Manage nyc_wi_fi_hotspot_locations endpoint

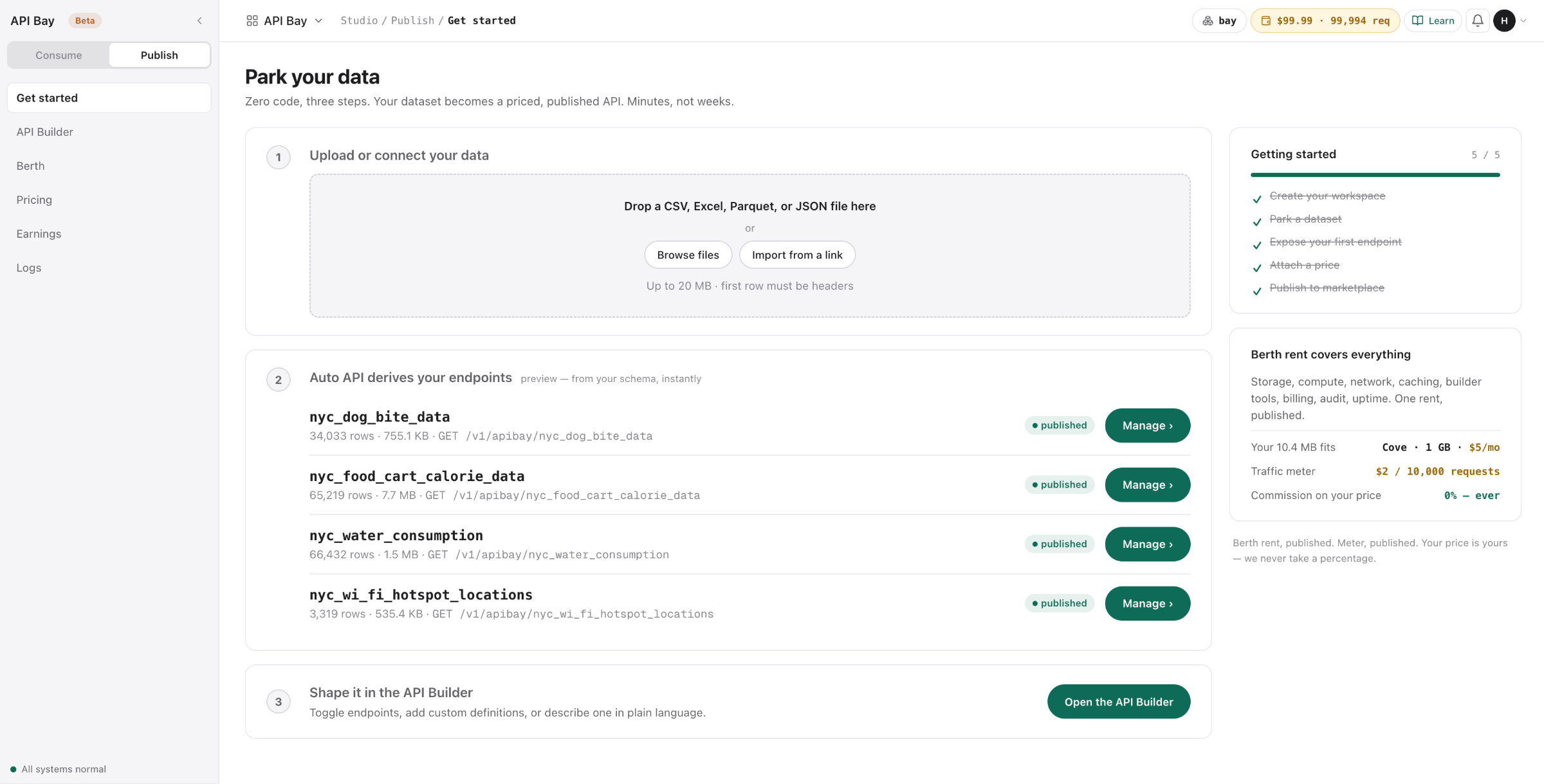pos(1148,603)
